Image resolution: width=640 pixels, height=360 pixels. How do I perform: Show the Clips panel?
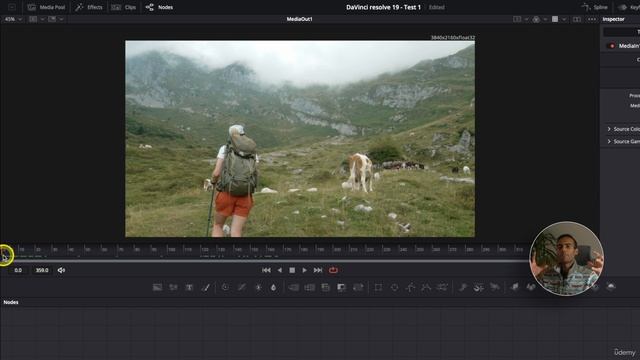coord(124,7)
